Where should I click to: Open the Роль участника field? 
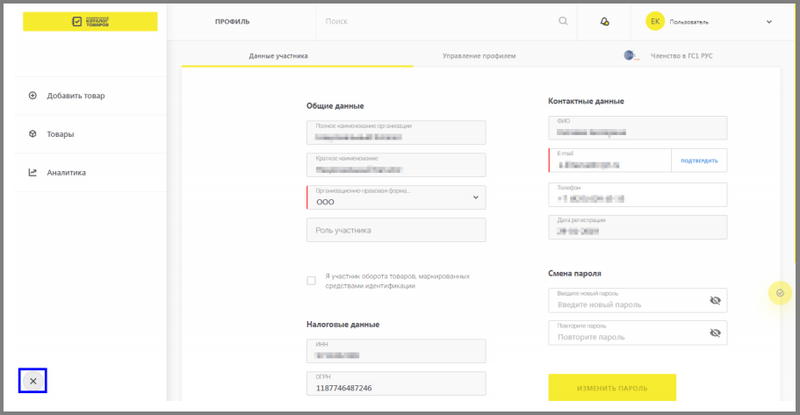click(x=395, y=230)
